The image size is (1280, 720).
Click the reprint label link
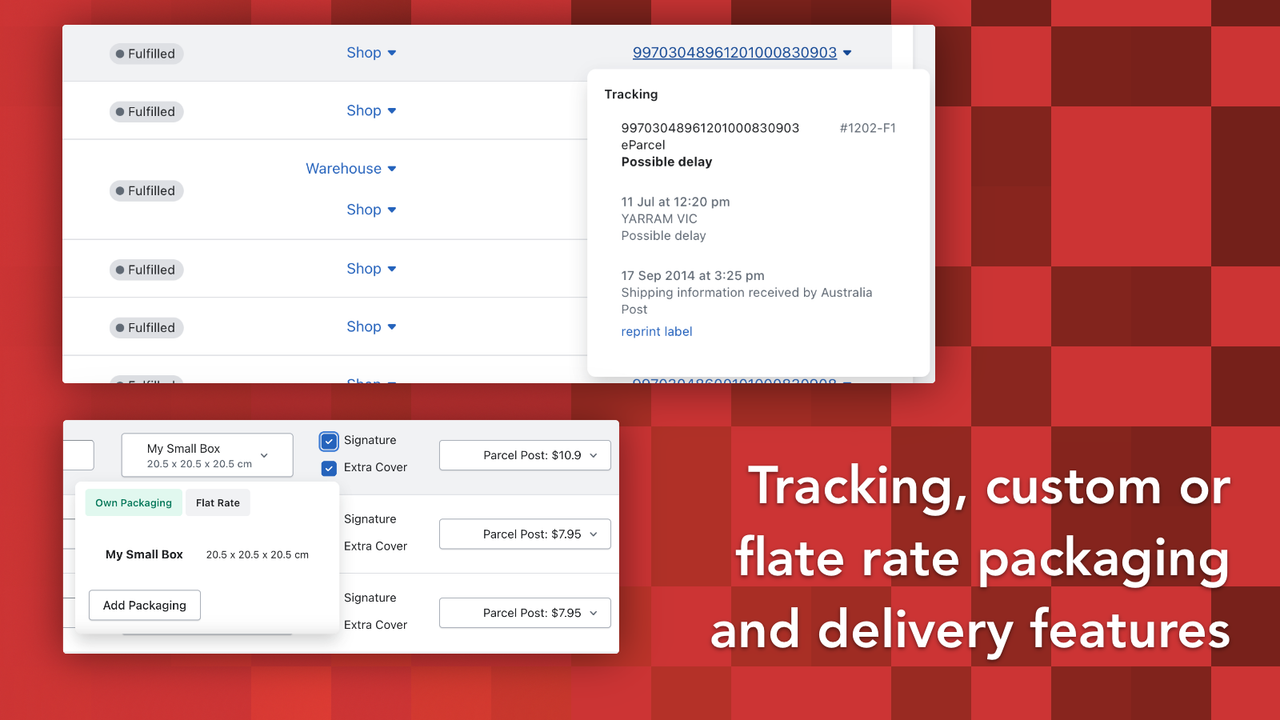pos(656,331)
